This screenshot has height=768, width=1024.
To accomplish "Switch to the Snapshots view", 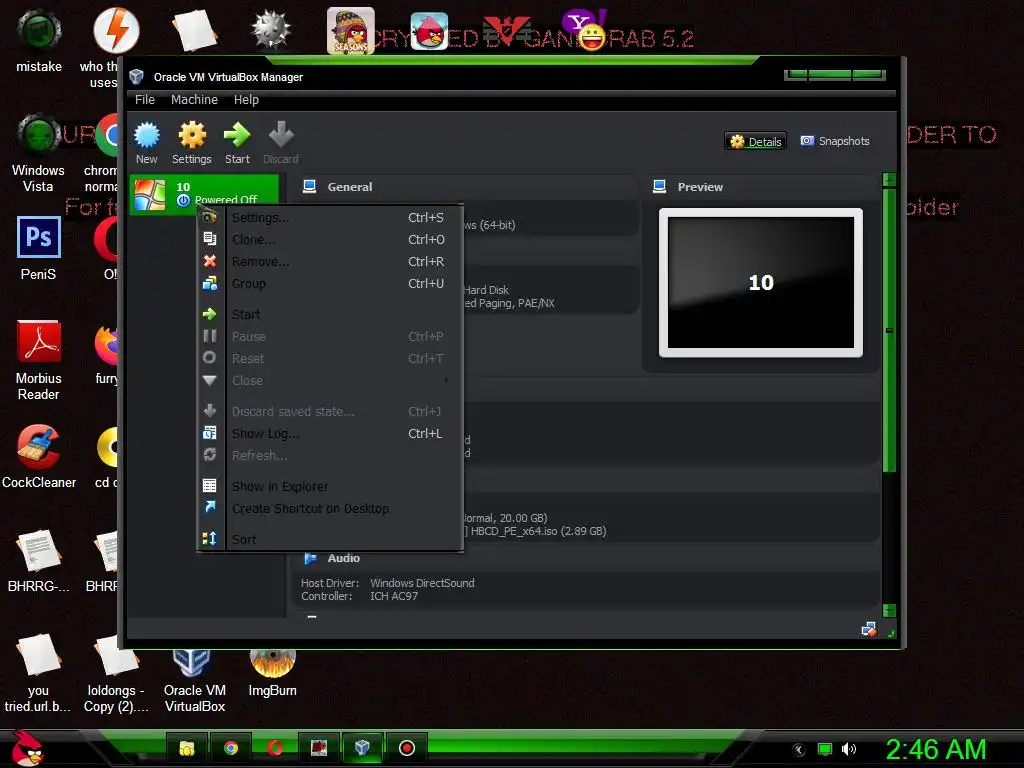I will tap(835, 141).
